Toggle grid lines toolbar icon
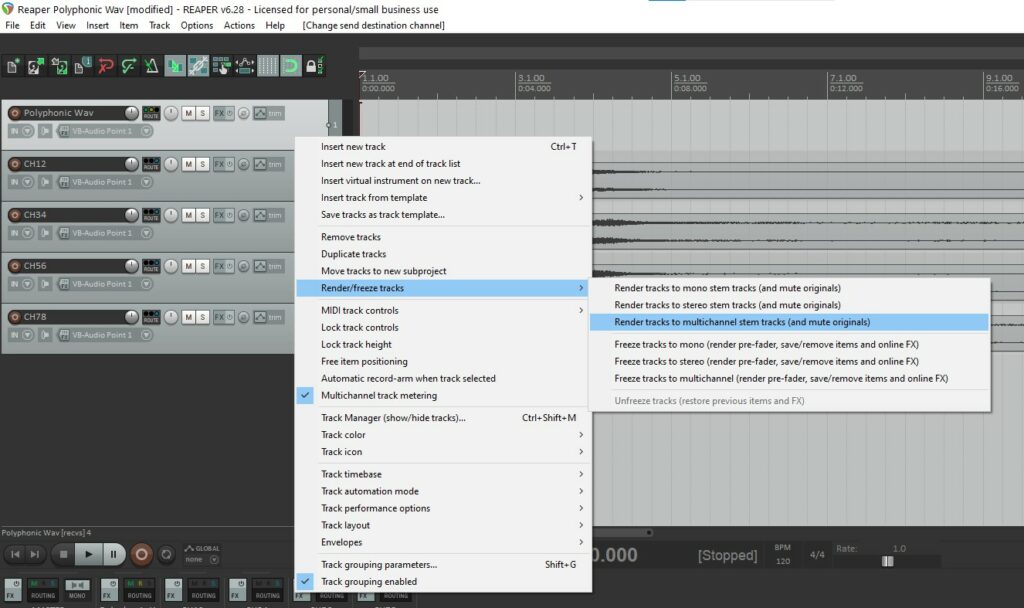The image size is (1024, 608). [x=268, y=66]
